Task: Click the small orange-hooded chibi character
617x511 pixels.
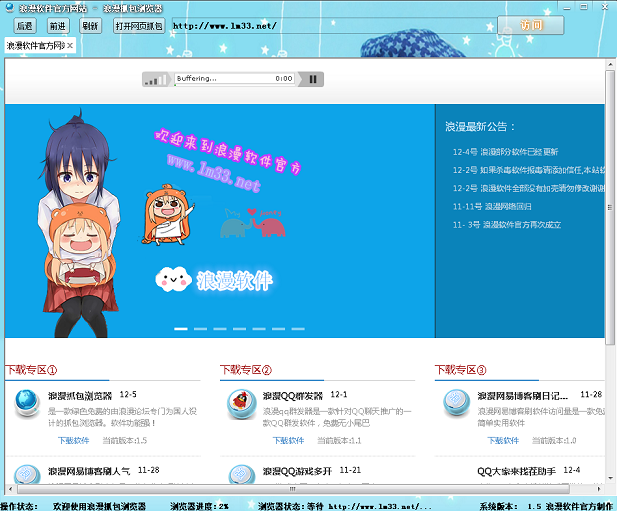Action: pos(167,214)
